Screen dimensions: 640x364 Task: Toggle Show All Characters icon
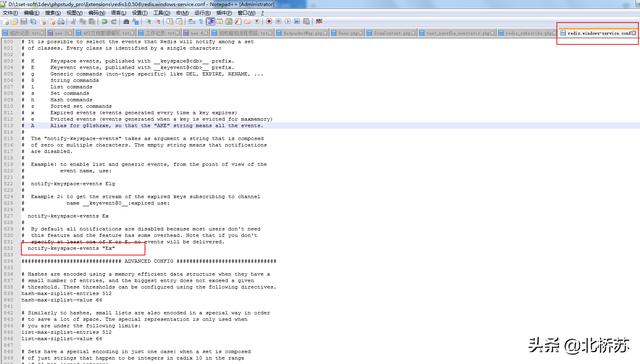pyautogui.click(x=200, y=22)
